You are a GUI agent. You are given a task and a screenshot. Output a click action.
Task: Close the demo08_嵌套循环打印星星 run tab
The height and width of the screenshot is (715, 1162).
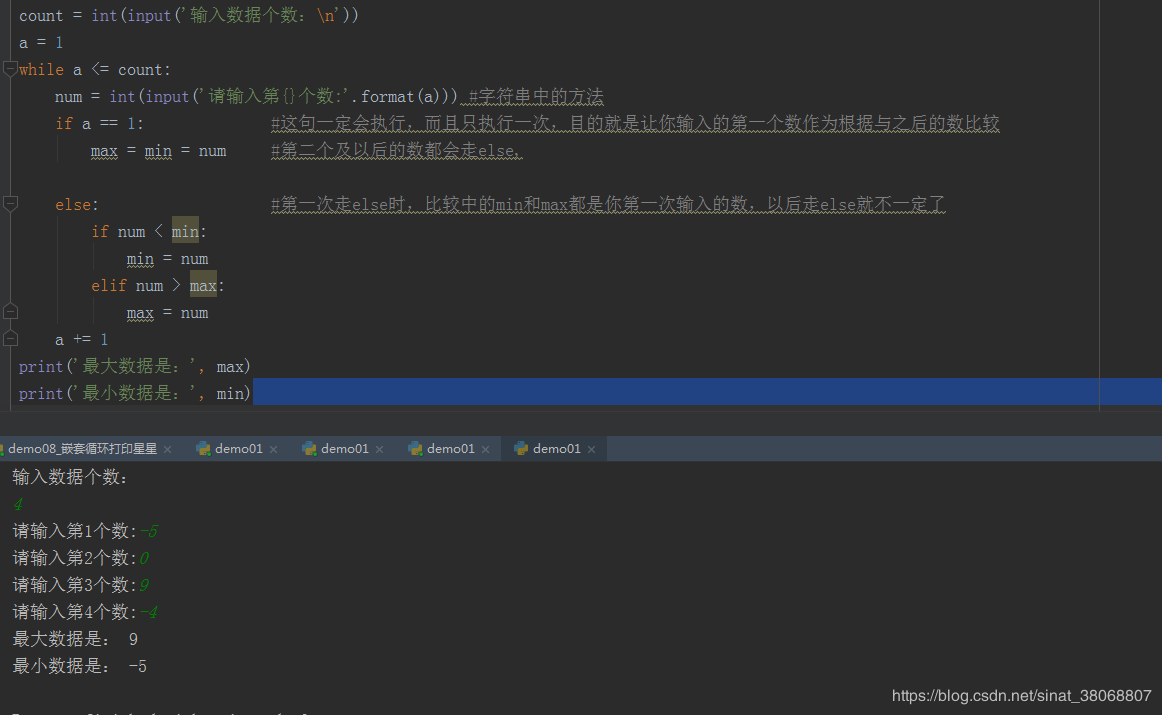[x=168, y=450]
